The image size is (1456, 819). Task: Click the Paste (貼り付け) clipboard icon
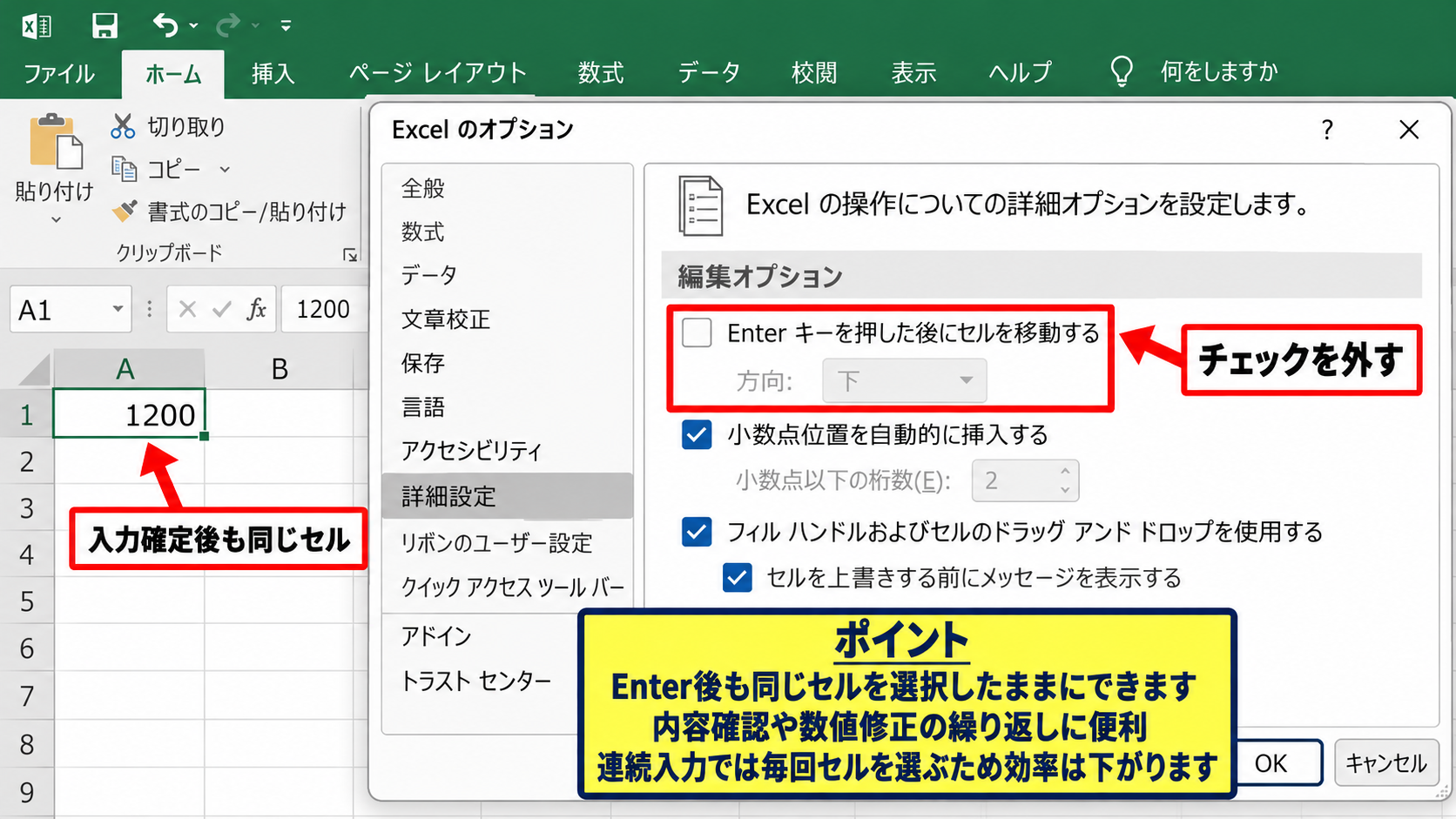(x=56, y=141)
